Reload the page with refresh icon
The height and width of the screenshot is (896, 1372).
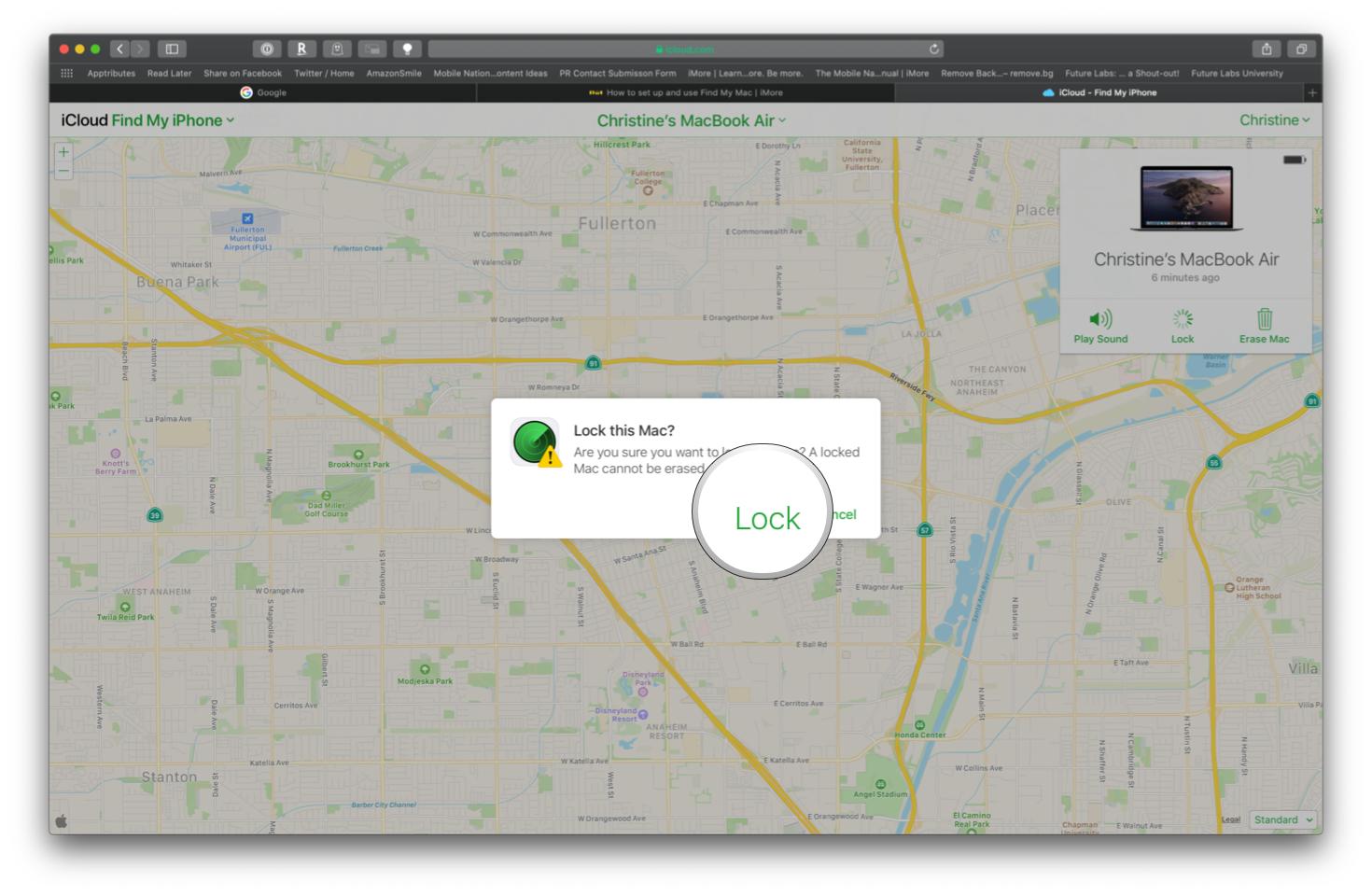pyautogui.click(x=934, y=49)
